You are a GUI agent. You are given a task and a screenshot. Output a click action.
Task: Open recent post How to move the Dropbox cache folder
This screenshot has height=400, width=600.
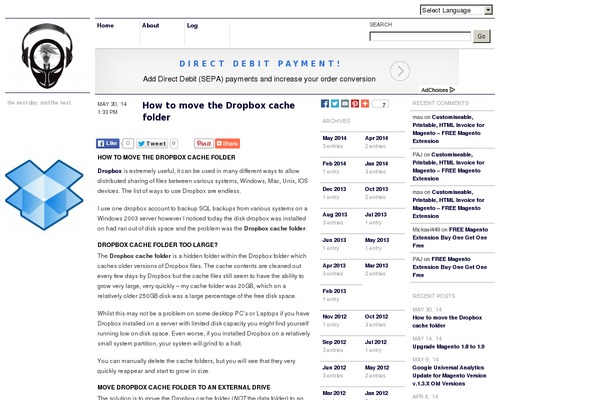447,322
